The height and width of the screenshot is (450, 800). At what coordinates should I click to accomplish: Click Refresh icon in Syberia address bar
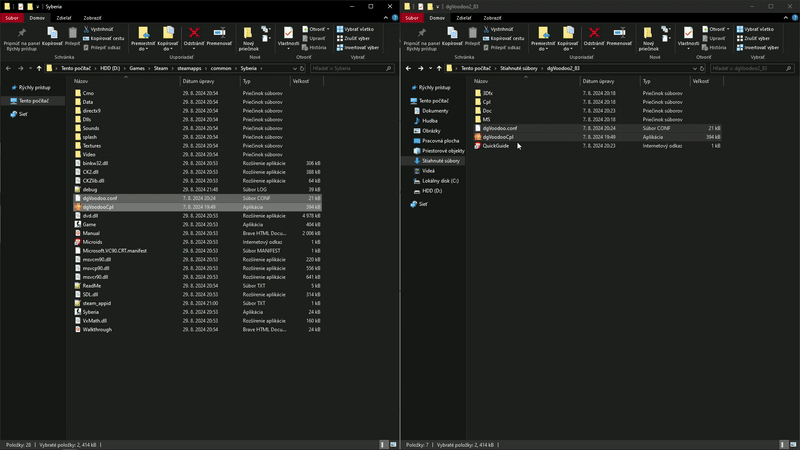click(x=302, y=68)
